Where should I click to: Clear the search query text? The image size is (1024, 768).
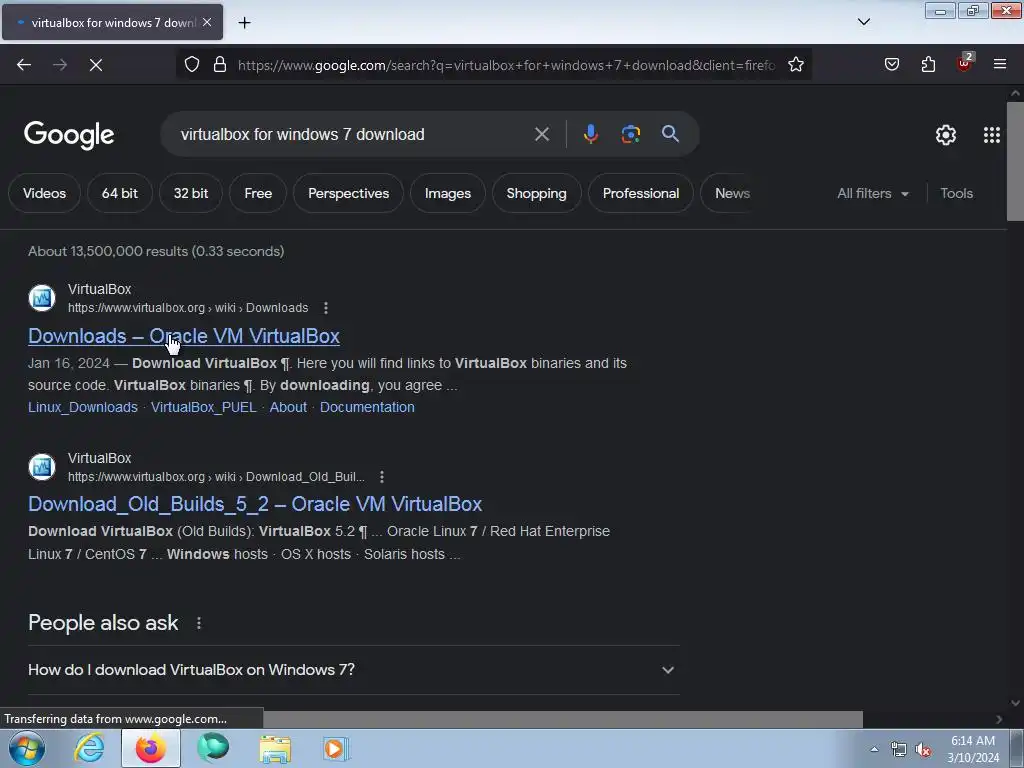pos(541,135)
